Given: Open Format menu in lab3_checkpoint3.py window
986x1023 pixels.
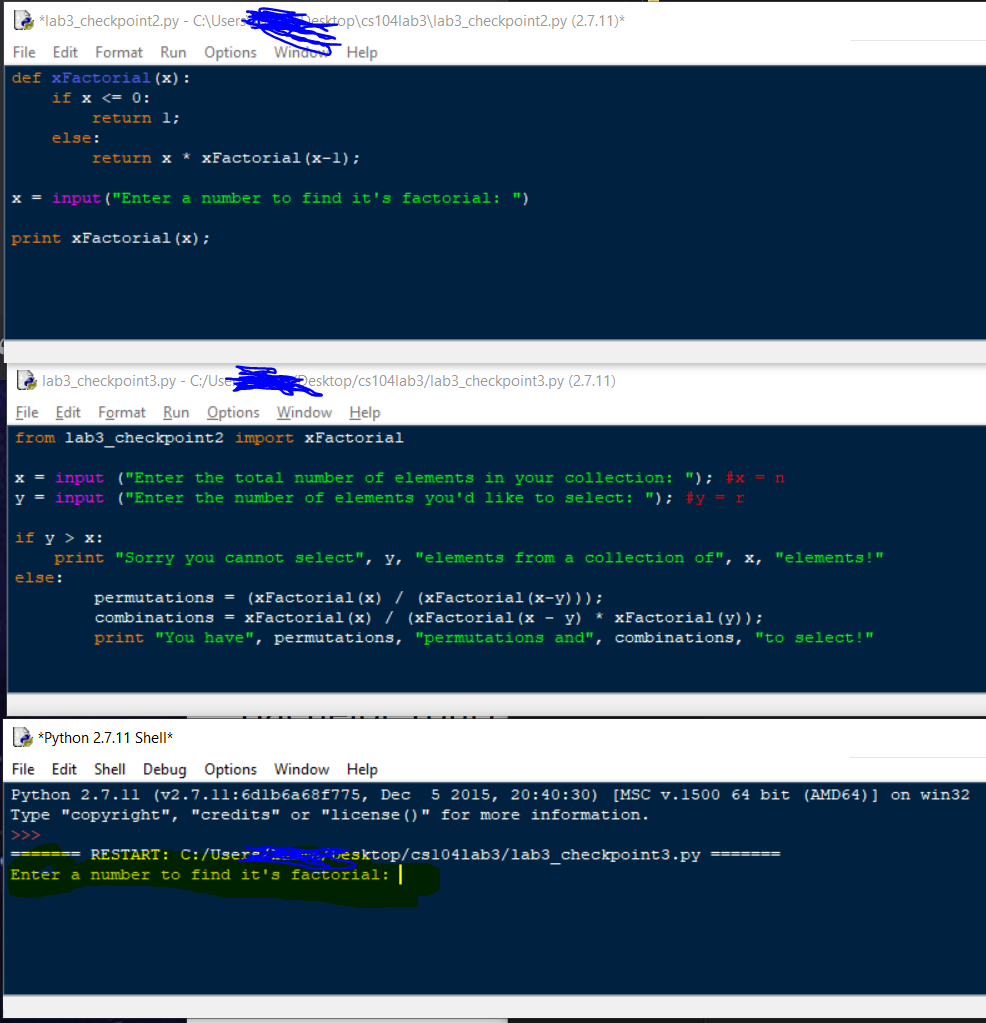Looking at the screenshot, I should [x=121, y=412].
